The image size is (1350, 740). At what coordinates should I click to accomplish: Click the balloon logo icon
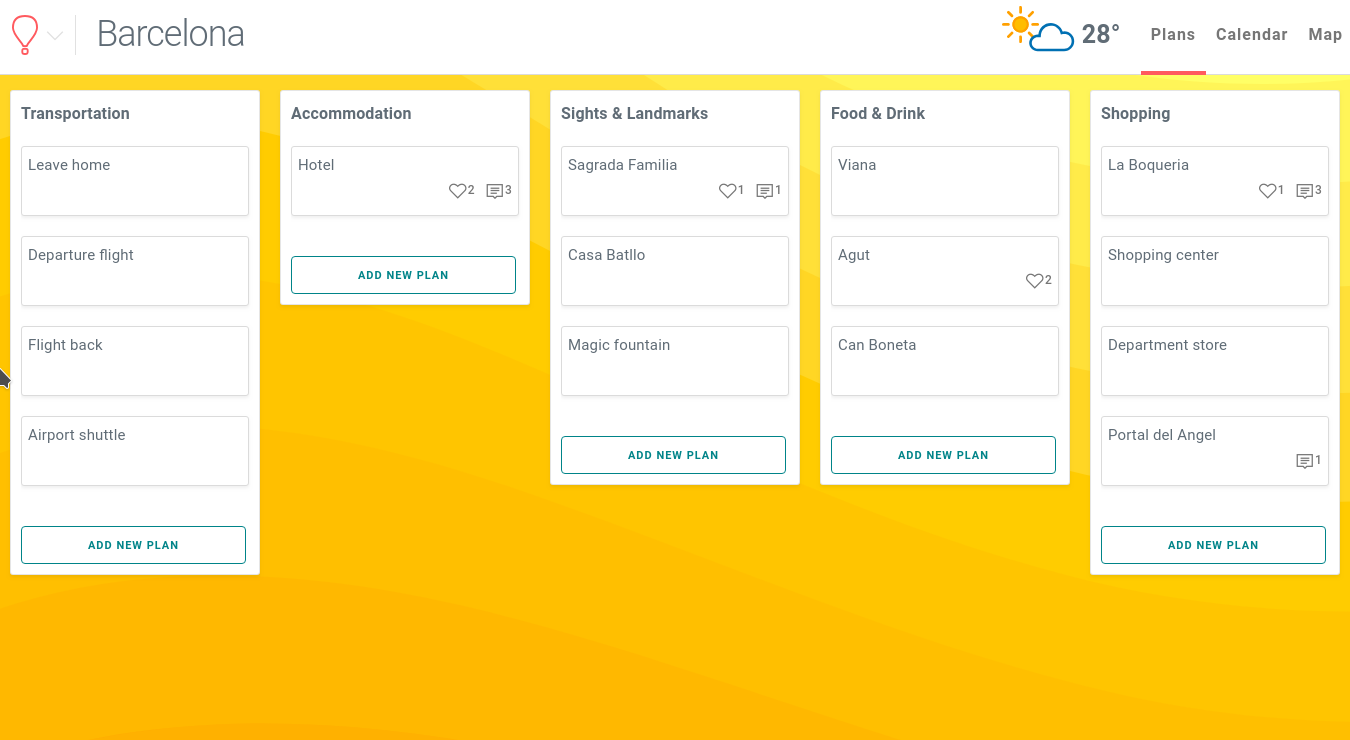(x=25, y=35)
